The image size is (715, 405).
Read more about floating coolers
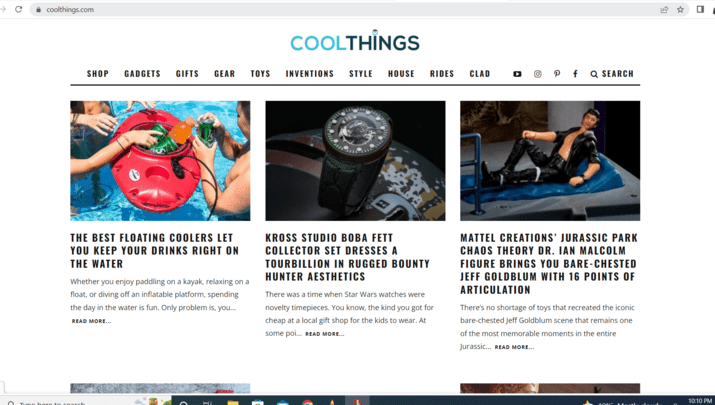(x=91, y=321)
